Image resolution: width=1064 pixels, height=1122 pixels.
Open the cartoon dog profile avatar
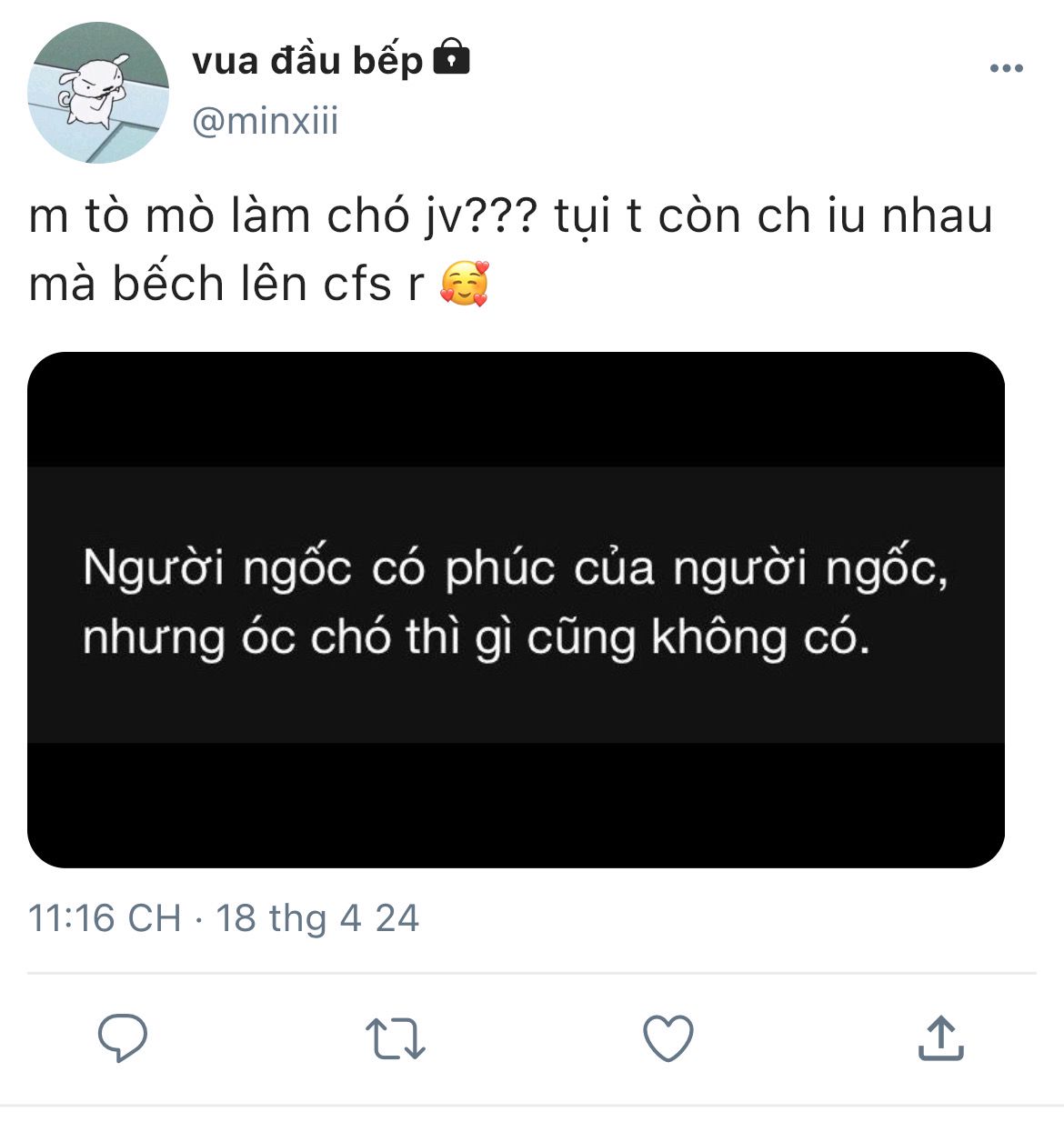(98, 93)
